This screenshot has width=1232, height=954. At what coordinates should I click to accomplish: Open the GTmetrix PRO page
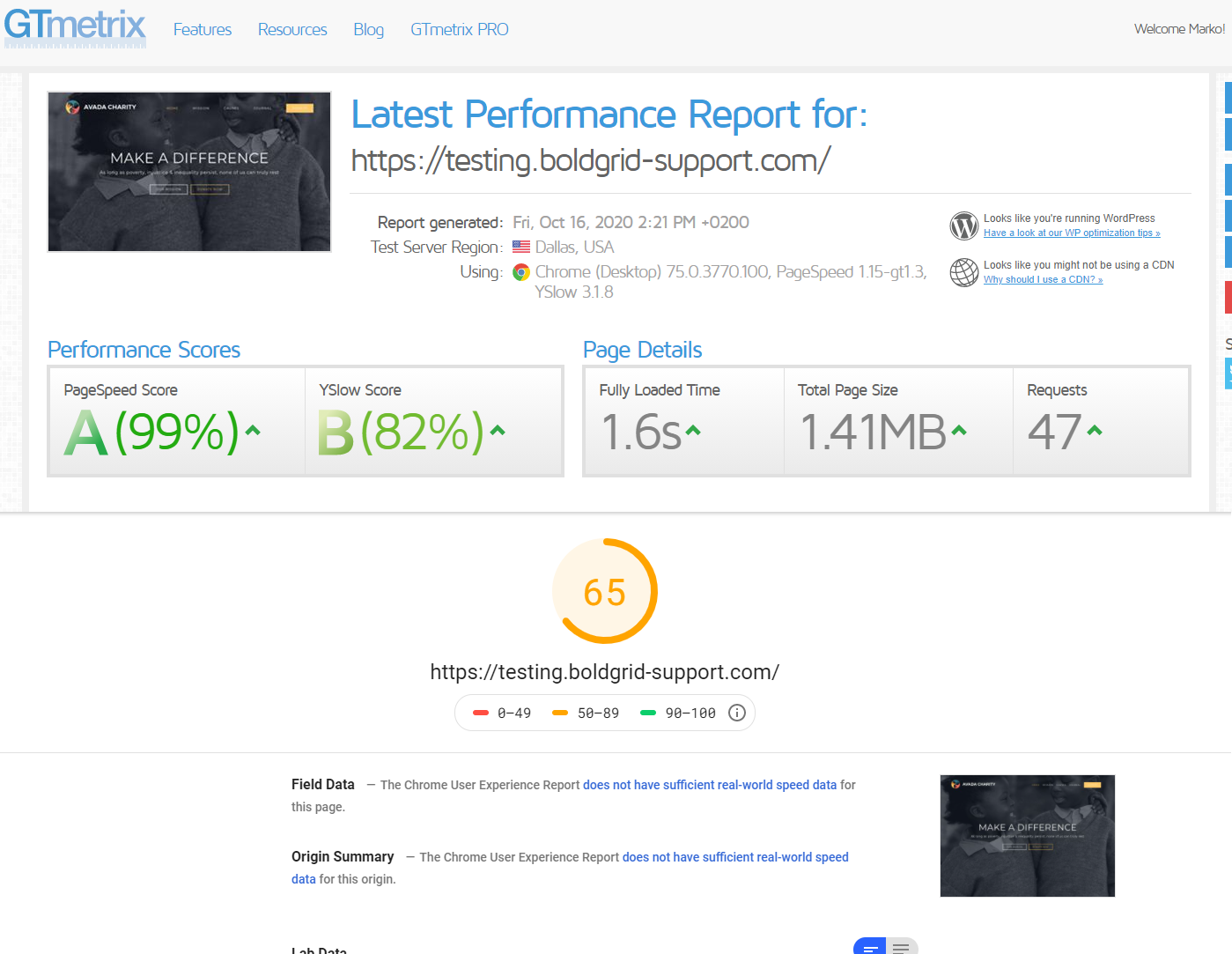460,29
